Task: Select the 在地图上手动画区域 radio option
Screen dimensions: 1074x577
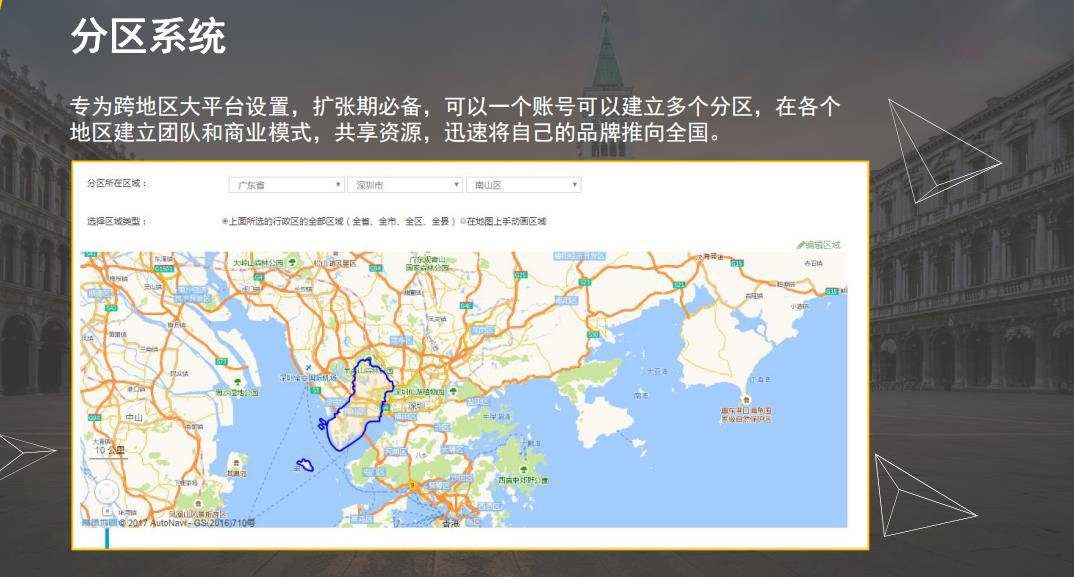Action: tap(463, 221)
